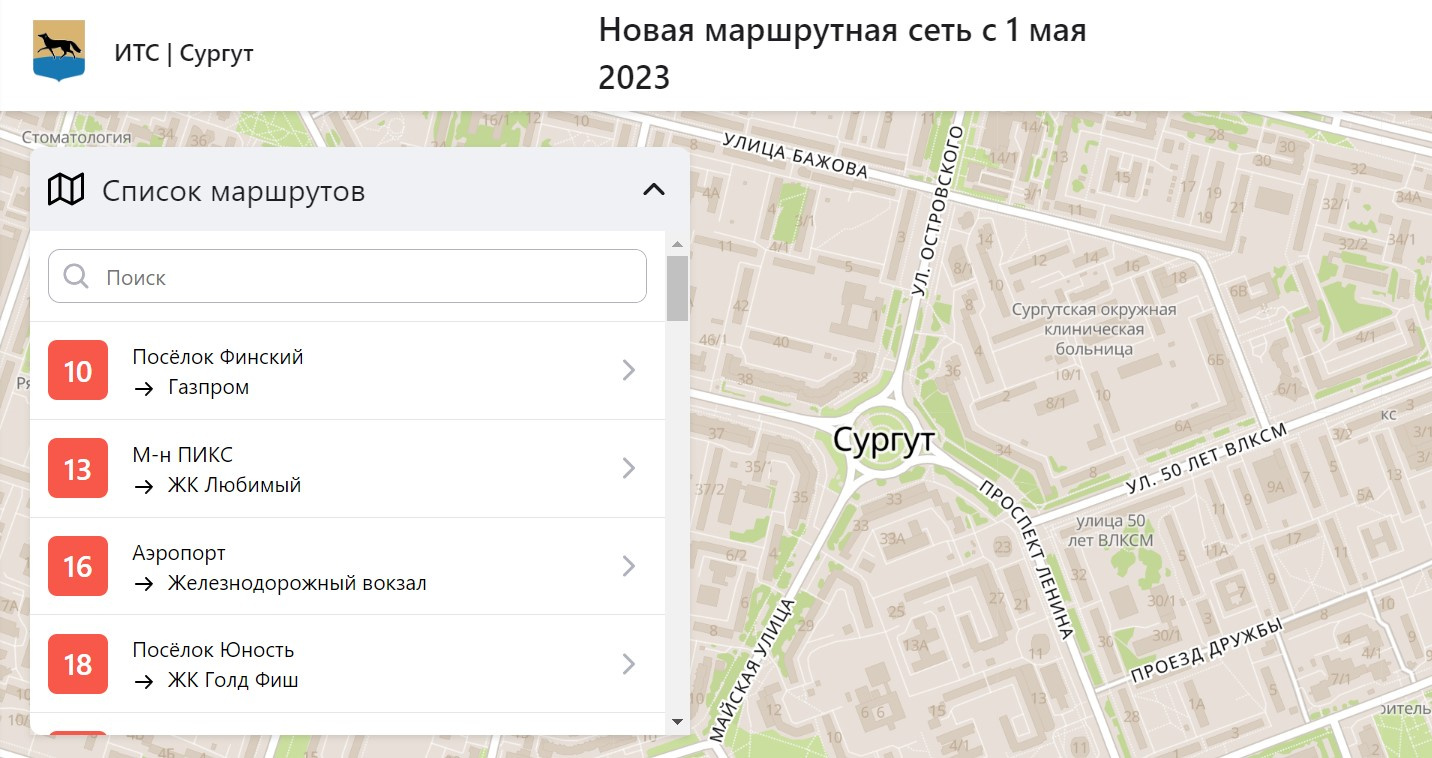Click the ПРОСПЕКТ ЛЕНИНА street label
The width and height of the screenshot is (1432, 758).
point(1026,559)
